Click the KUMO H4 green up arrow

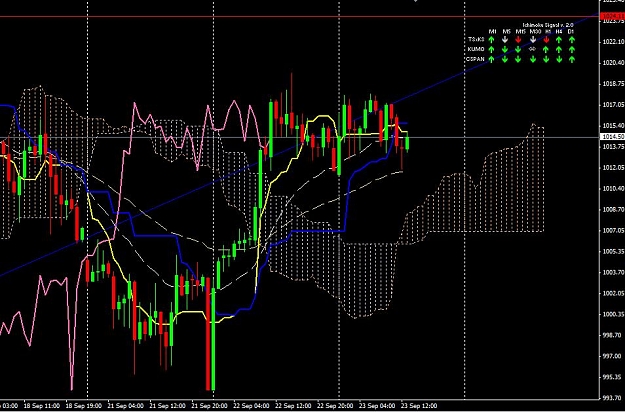tap(559, 49)
